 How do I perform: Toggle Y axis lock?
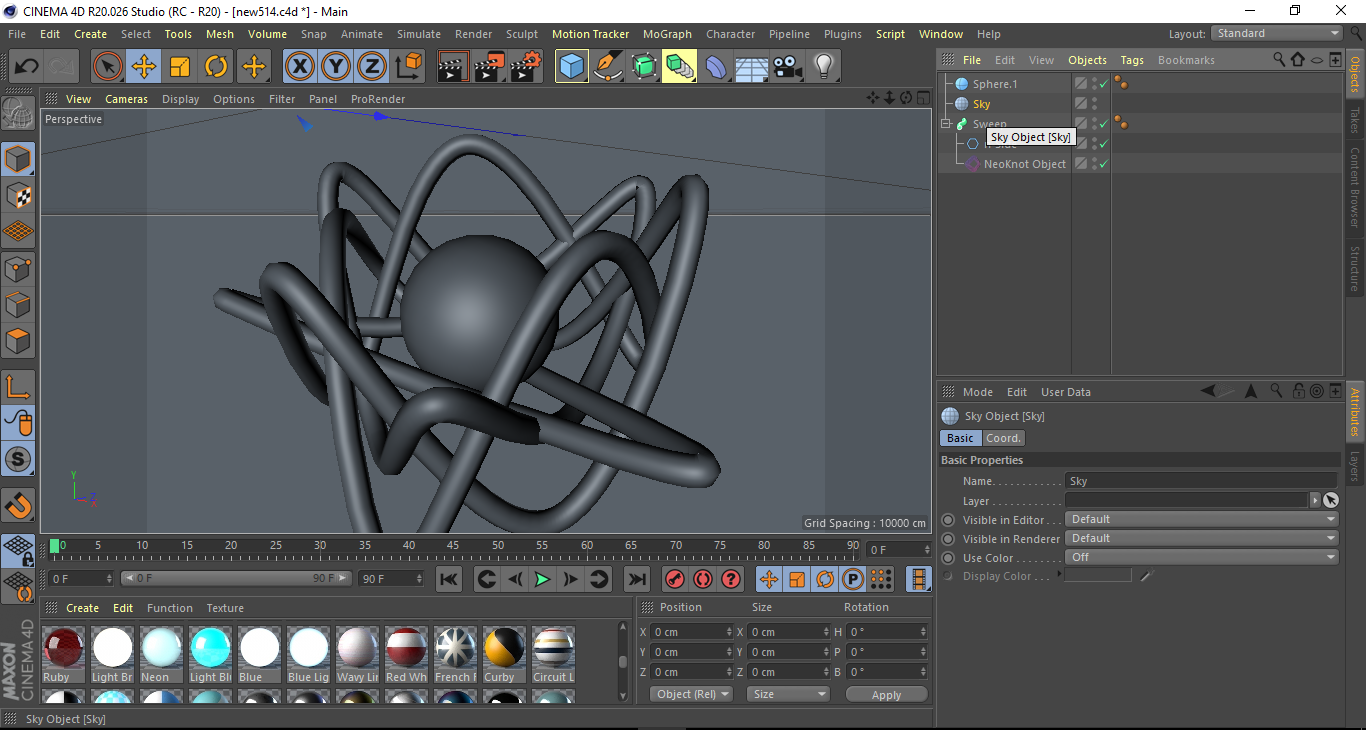pyautogui.click(x=335, y=67)
